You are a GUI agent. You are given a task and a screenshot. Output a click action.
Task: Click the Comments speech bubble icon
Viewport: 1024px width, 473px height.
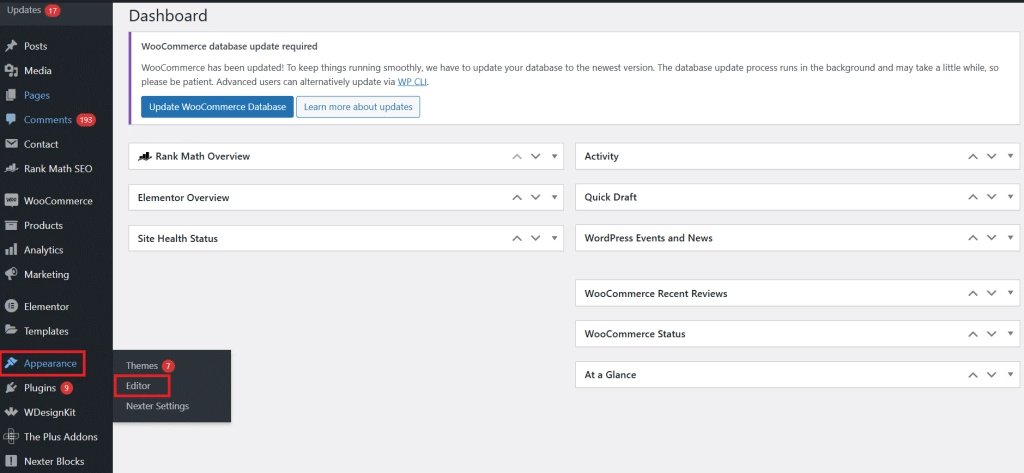pos(11,120)
